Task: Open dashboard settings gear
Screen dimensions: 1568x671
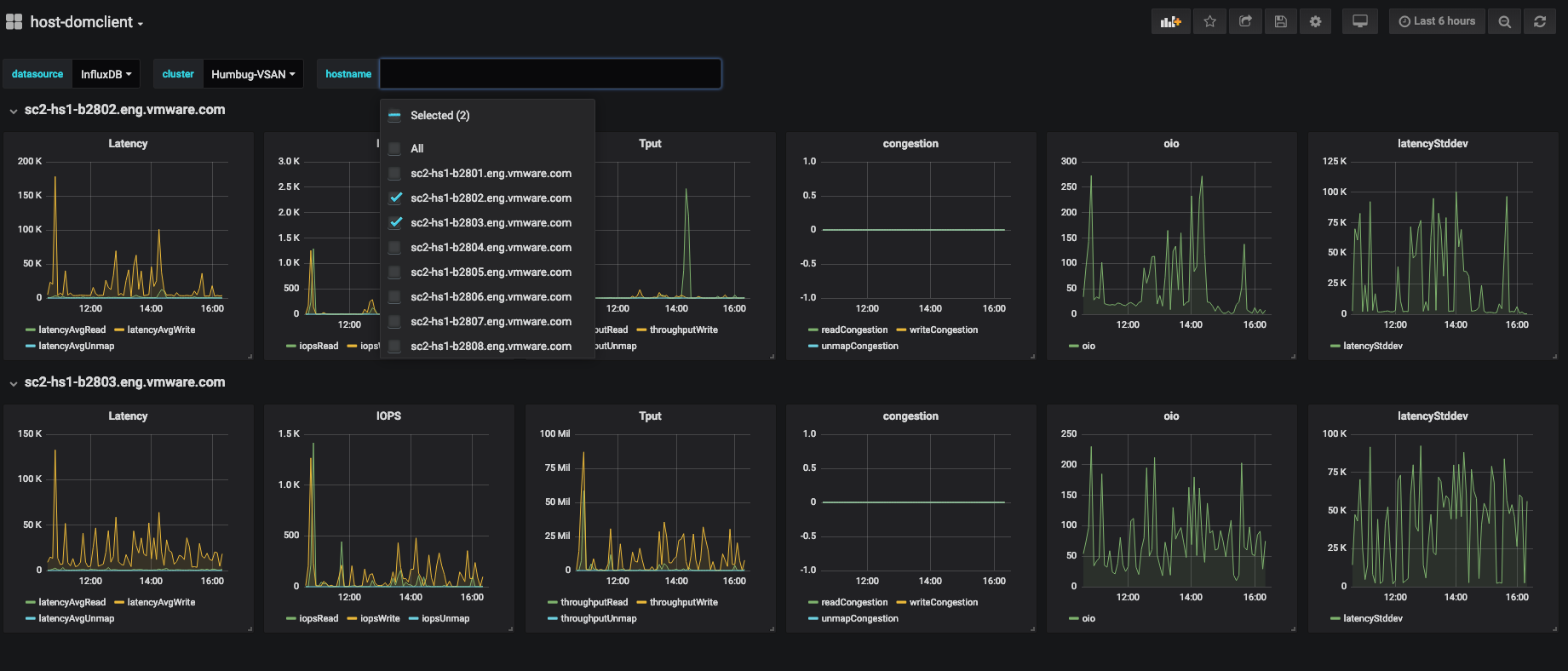Action: (x=1316, y=21)
